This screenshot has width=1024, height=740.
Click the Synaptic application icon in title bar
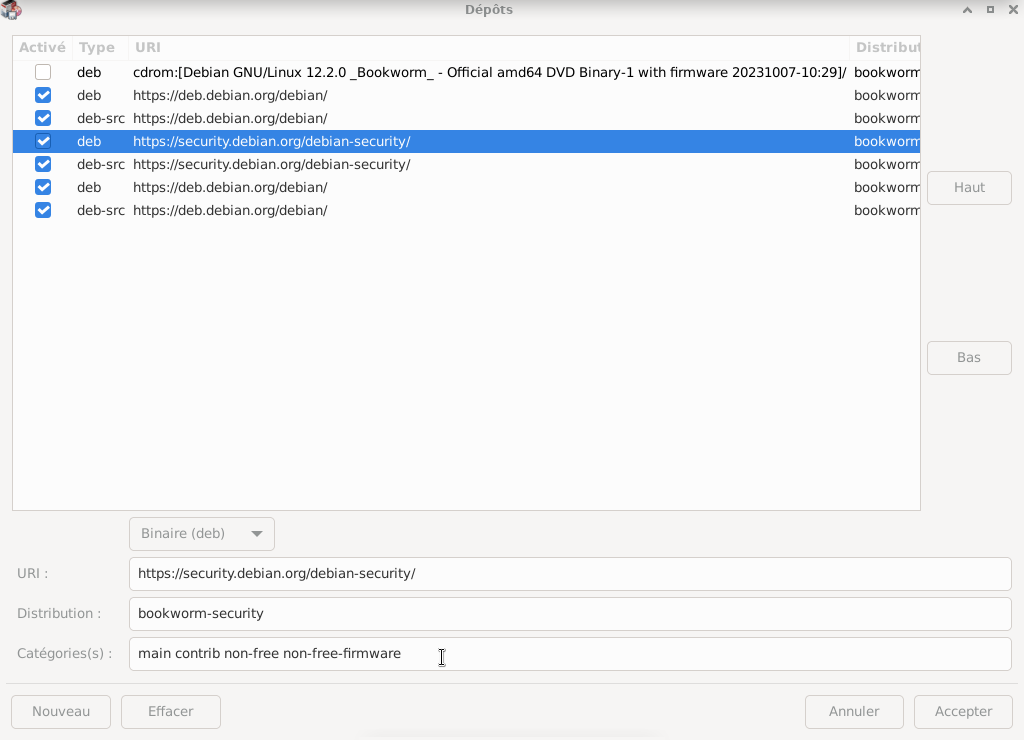coord(10,10)
